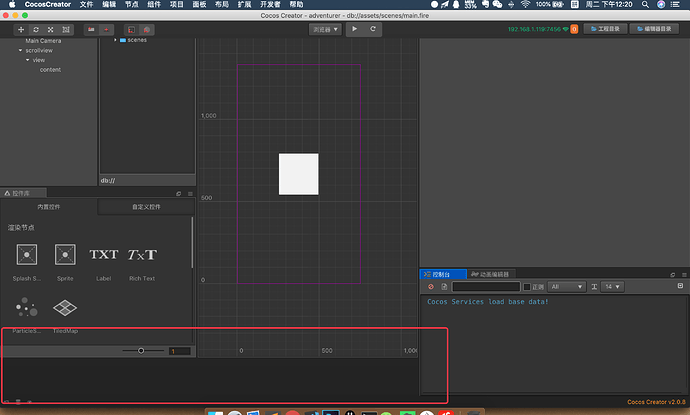Viewport: 690px width, 415px height.
Task: Collapse the view node in hierarchy
Action: [28, 60]
